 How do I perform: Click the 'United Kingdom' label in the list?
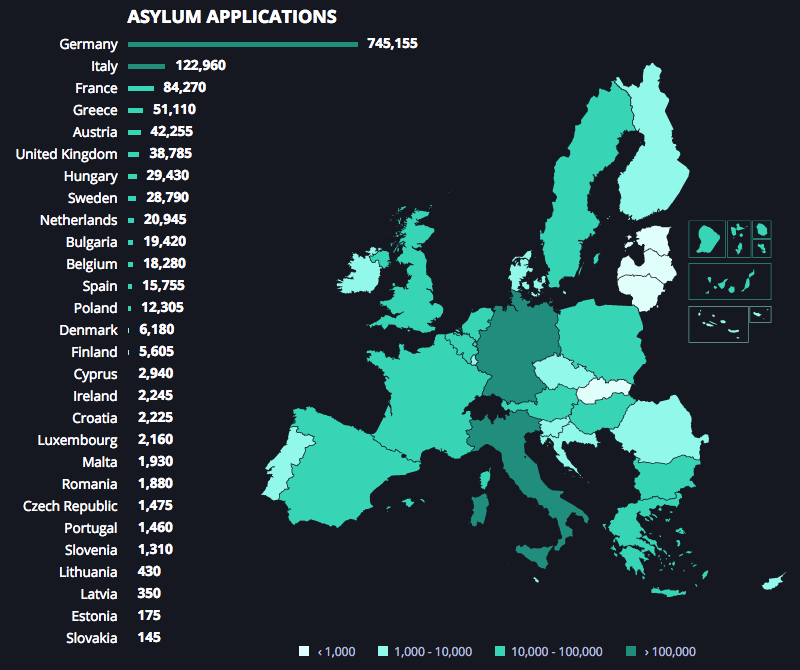click(66, 154)
